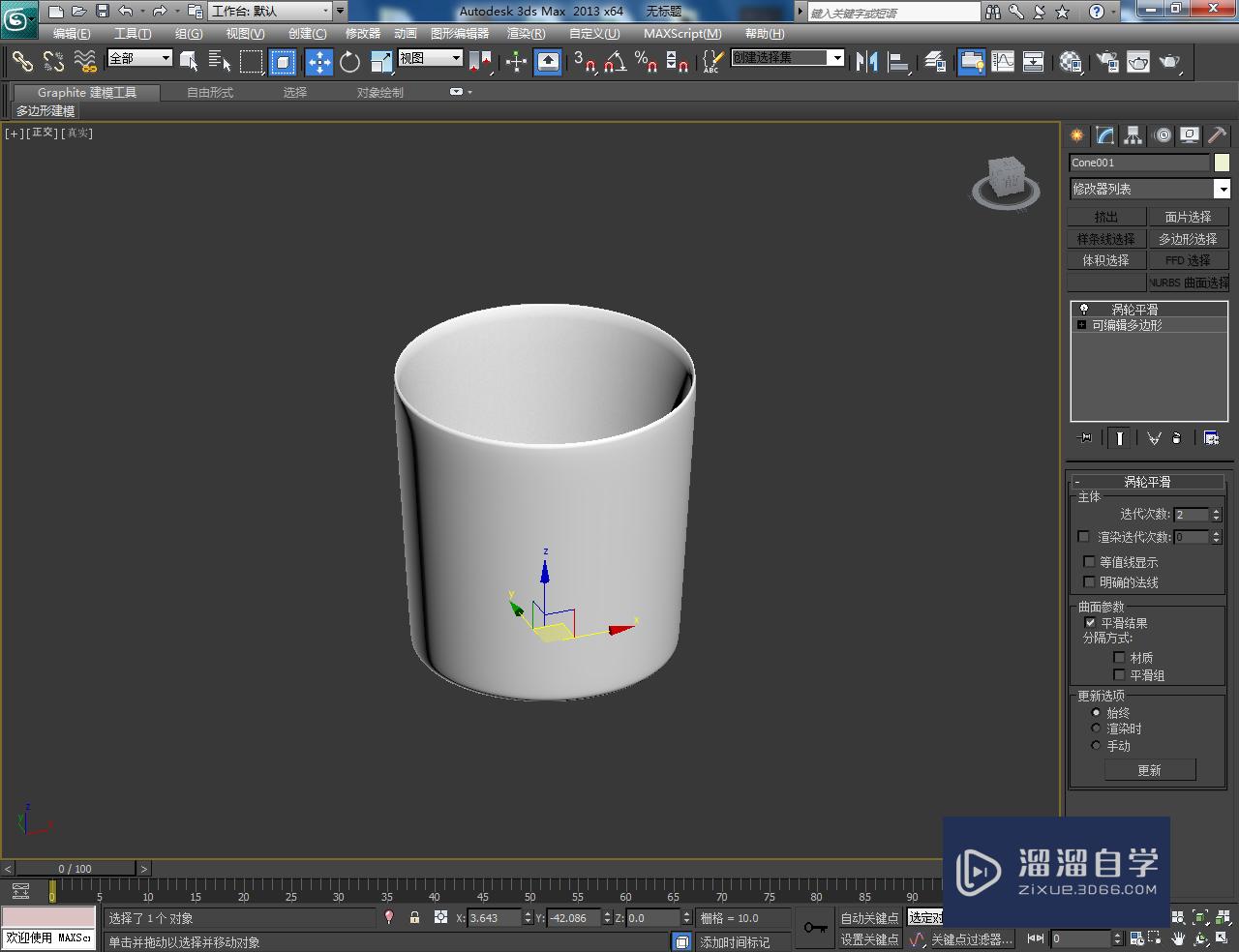Click the 挤出 modifier button
The height and width of the screenshot is (952, 1239).
pos(1106,217)
